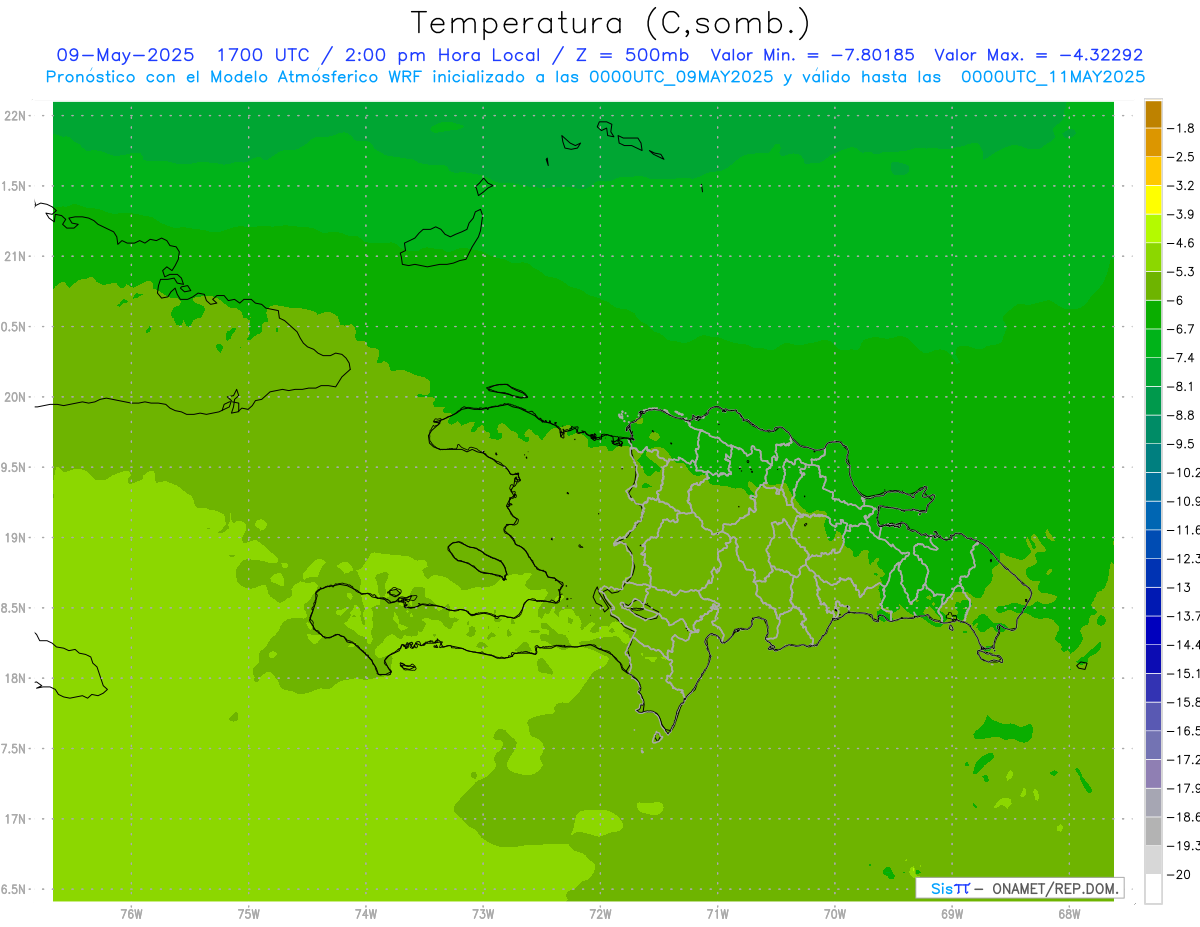Image resolution: width=1200 pixels, height=927 pixels.
Task: Pick the yellow swatch between -3.2 and -3.9
Action: click(1153, 200)
